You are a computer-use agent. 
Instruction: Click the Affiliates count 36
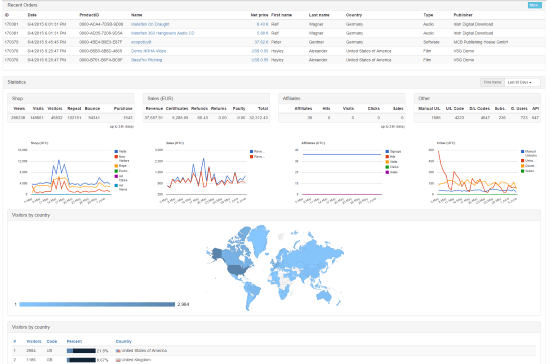pos(310,118)
